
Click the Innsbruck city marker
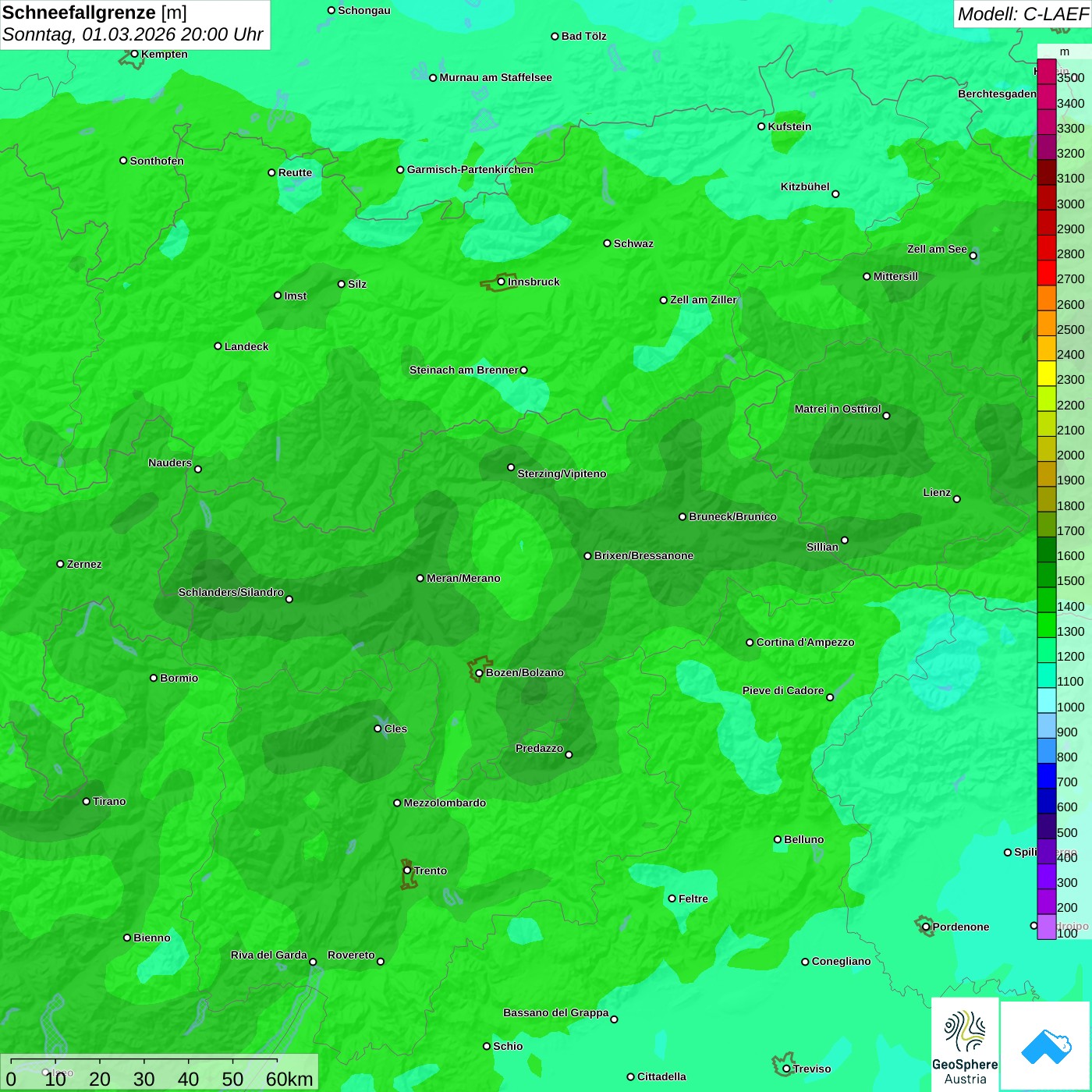501,282
